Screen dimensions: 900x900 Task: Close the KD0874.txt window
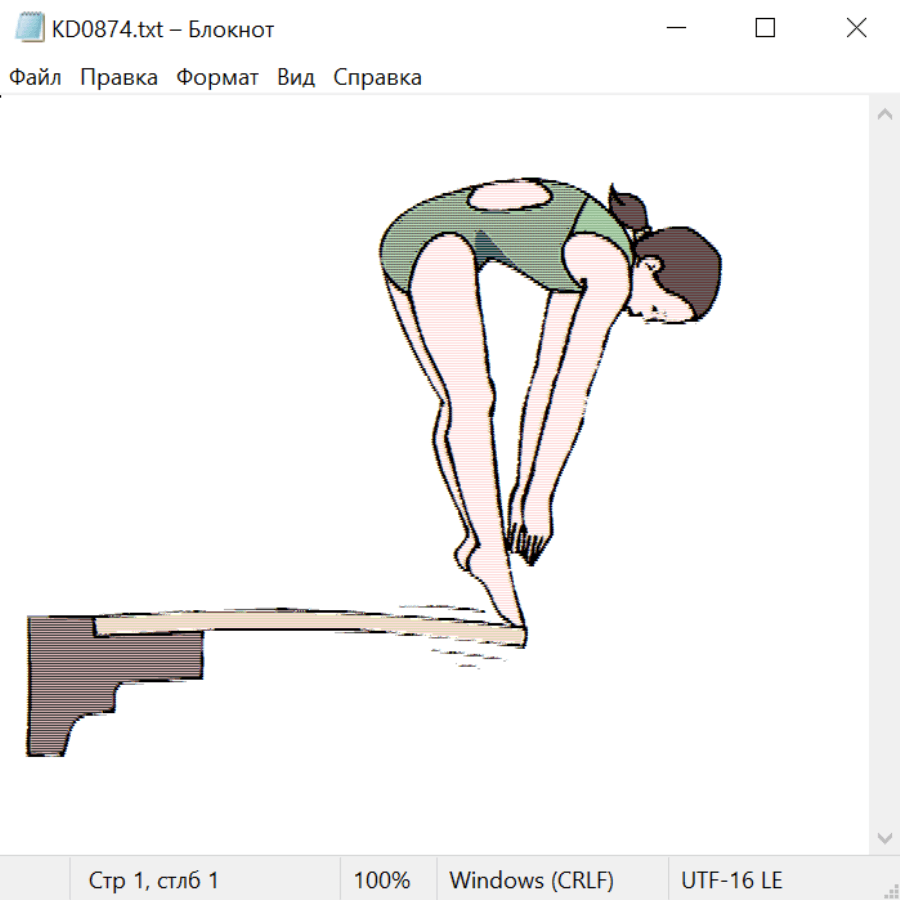coord(856,29)
